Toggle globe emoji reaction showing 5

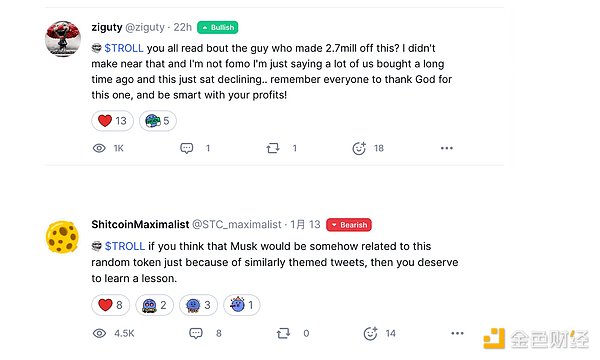[157, 121]
